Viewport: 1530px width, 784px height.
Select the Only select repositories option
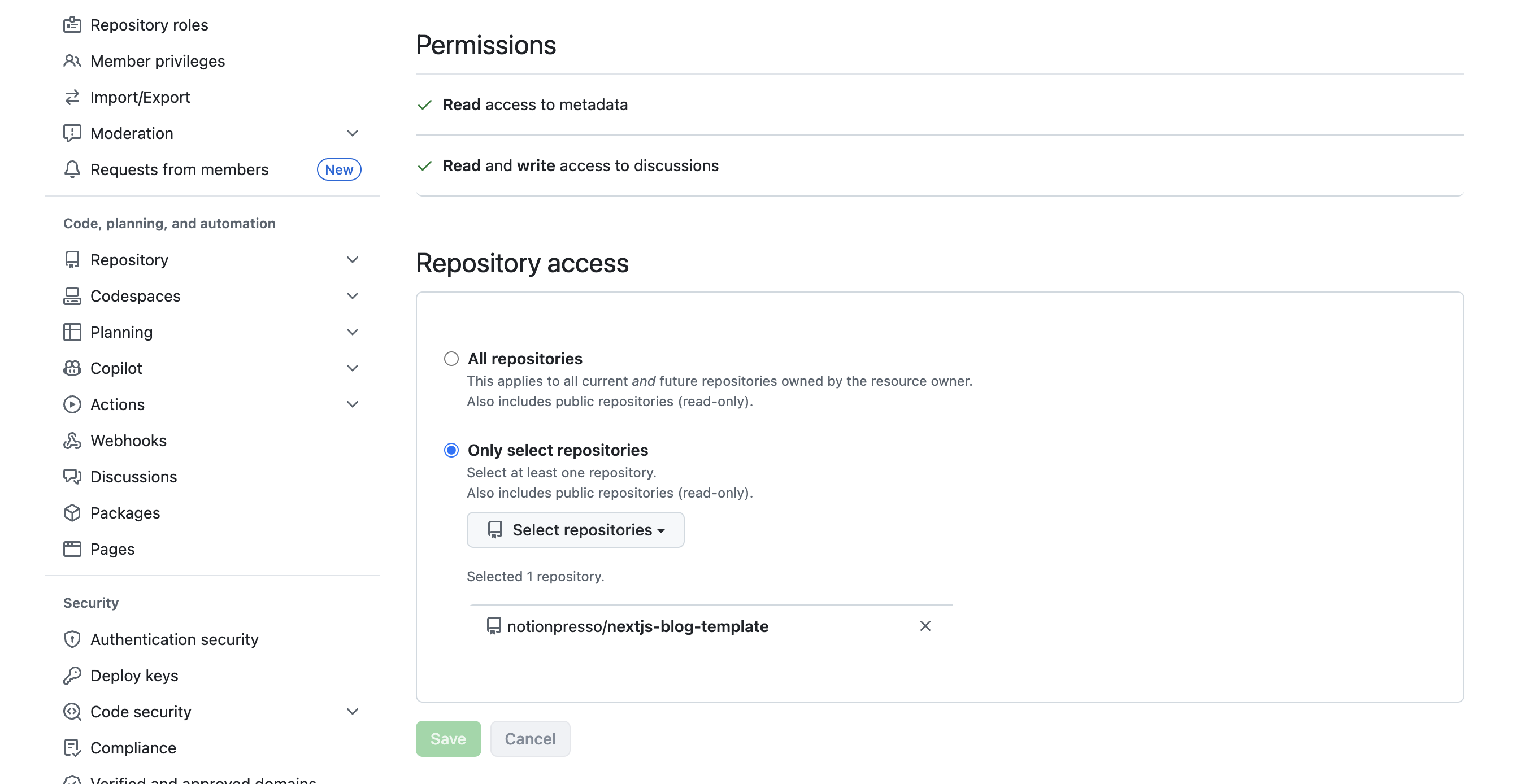pyautogui.click(x=451, y=450)
